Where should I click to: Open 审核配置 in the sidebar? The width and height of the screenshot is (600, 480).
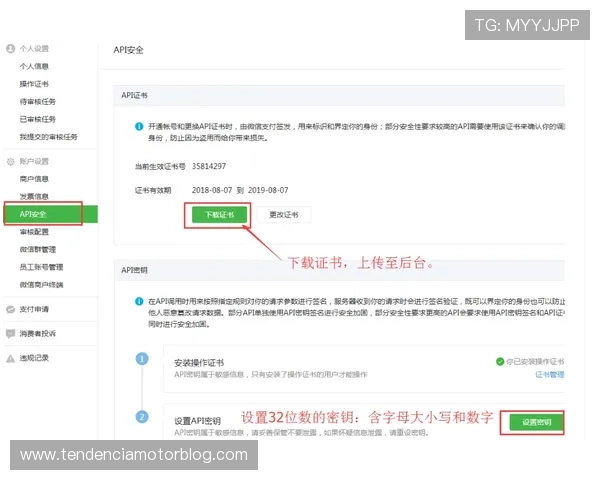point(34,232)
